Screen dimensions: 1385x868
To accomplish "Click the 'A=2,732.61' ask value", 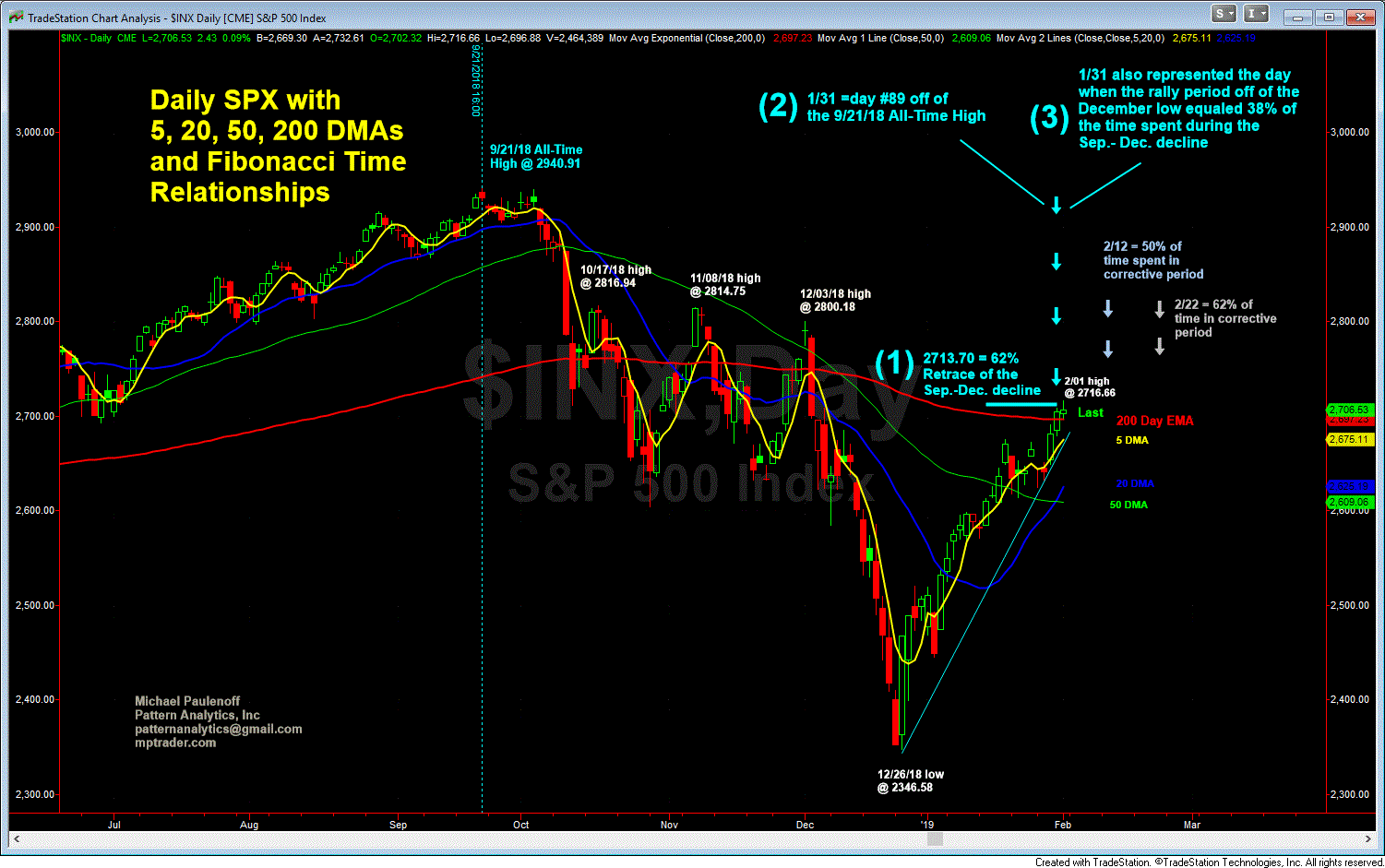I will (x=339, y=38).
